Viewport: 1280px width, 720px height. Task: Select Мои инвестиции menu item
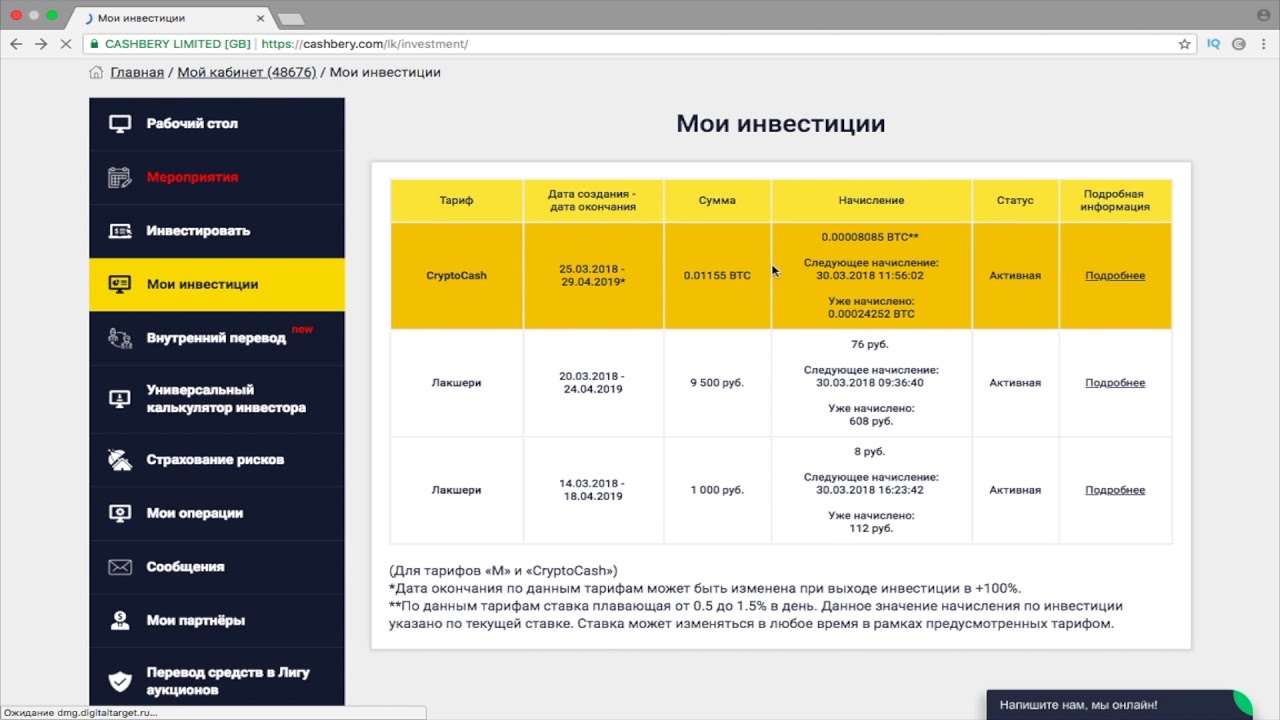click(x=217, y=284)
